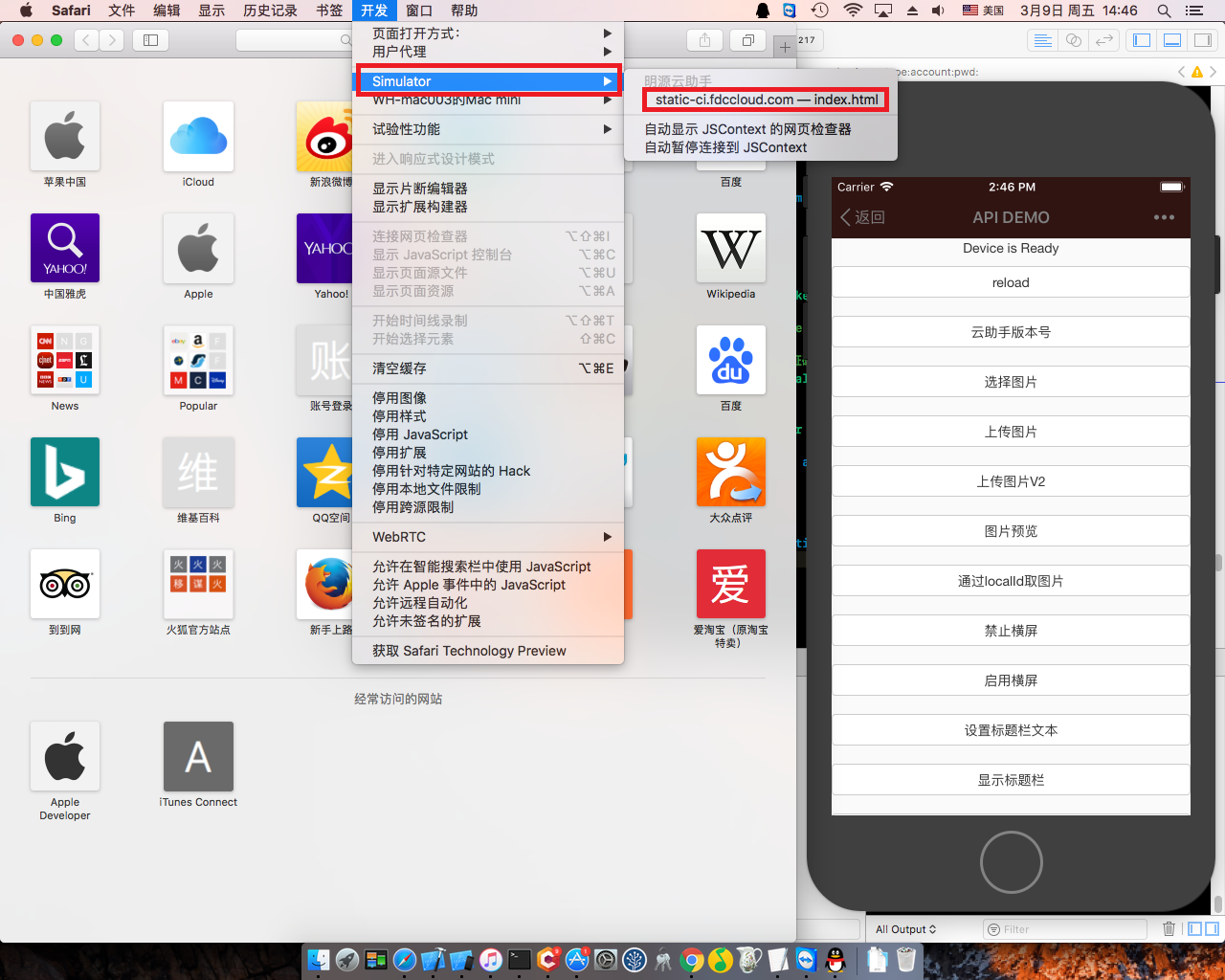Choose 清空缓存 from the menu
The height and width of the screenshot is (980, 1225).
point(488,368)
